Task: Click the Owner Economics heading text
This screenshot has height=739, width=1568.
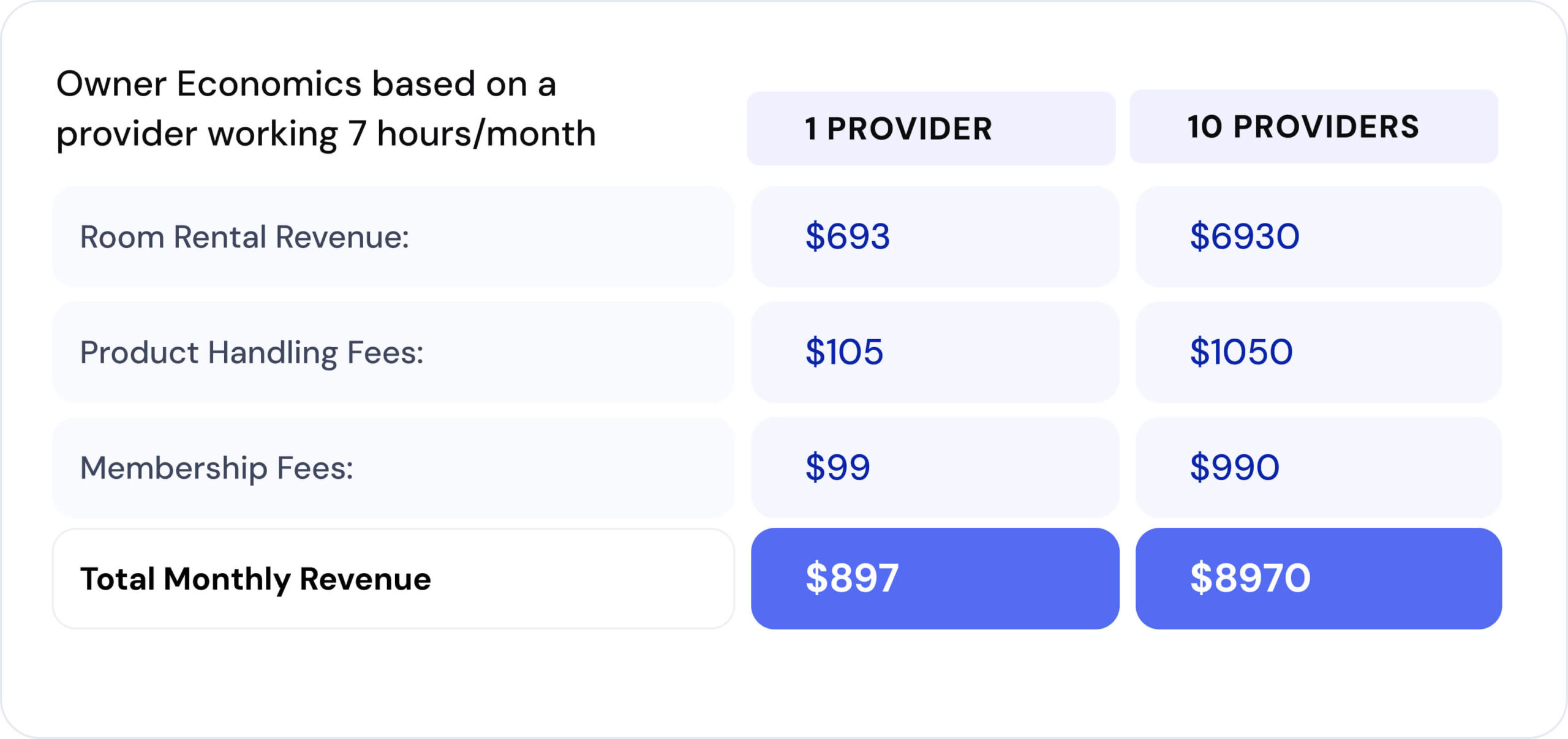Action: 326,109
